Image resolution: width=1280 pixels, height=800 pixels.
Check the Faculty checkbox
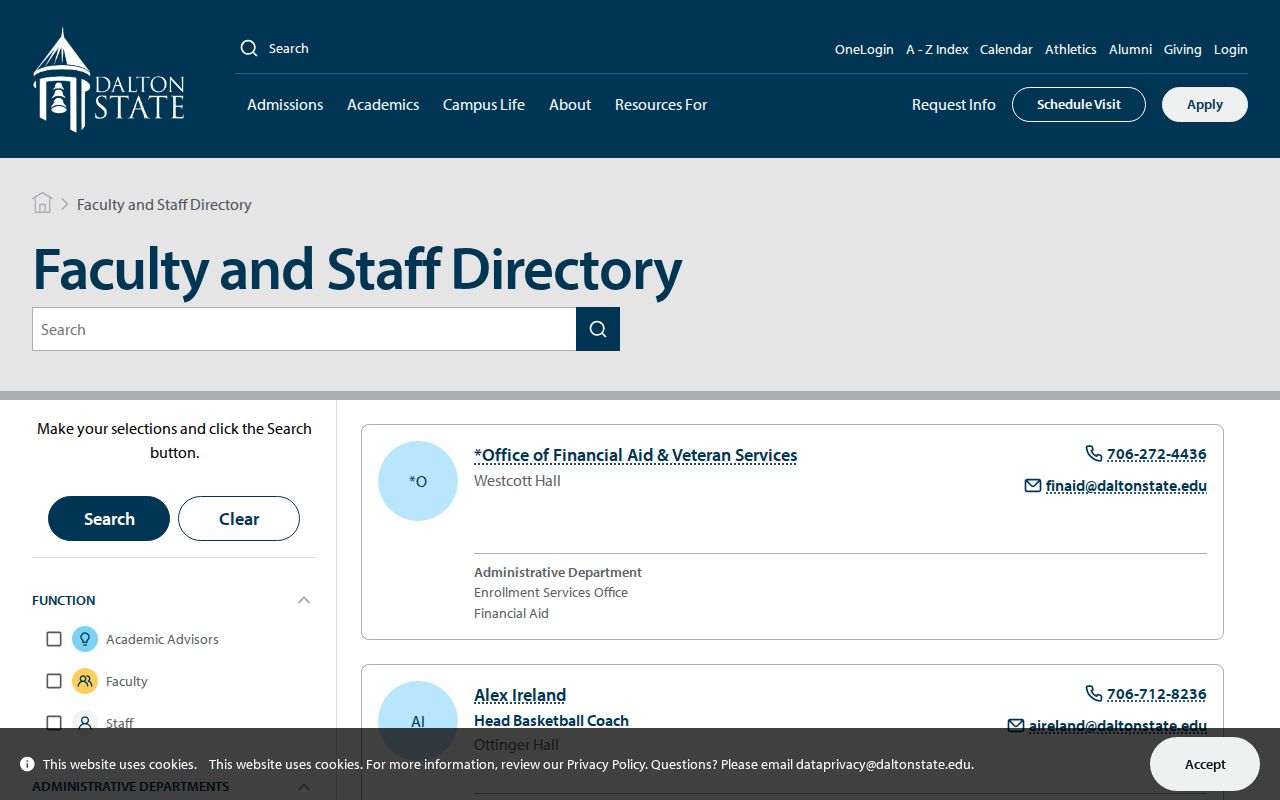tap(54, 681)
